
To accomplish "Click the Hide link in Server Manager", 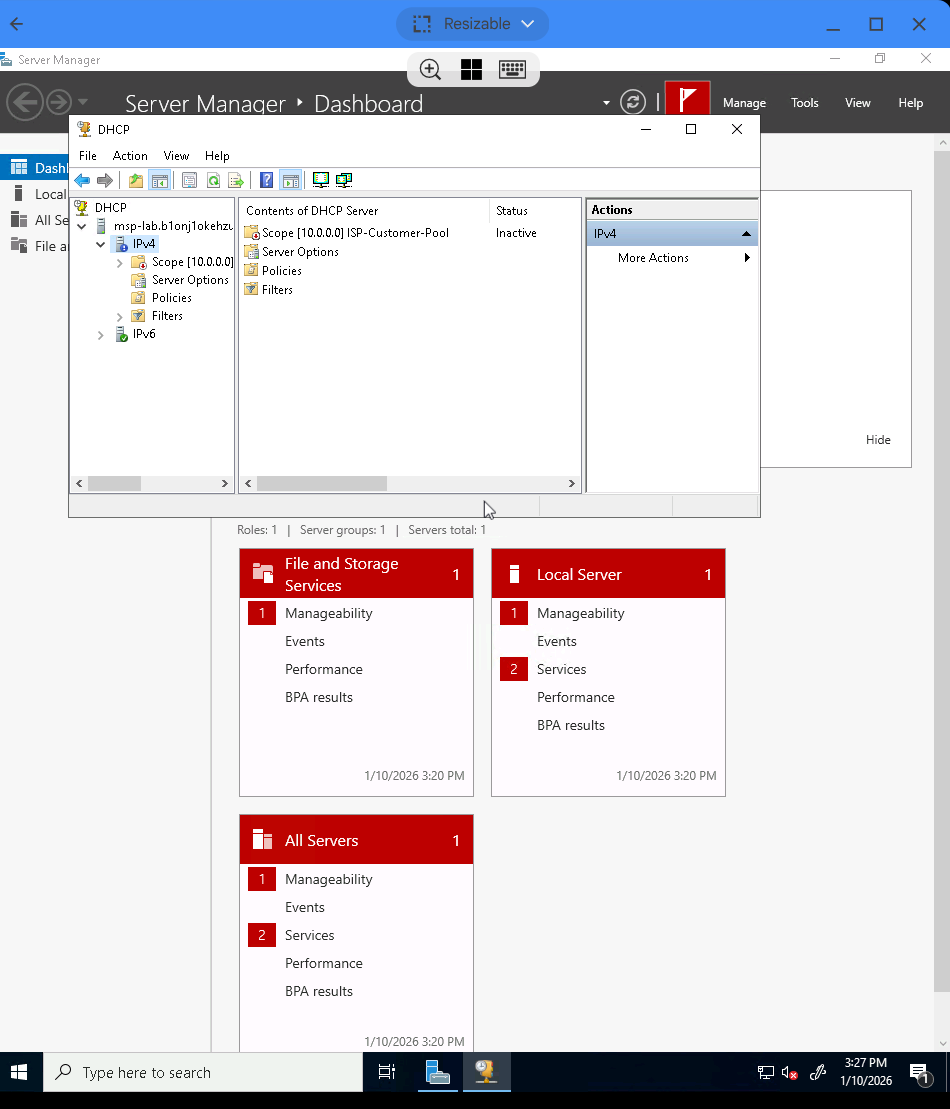I will click(x=877, y=440).
